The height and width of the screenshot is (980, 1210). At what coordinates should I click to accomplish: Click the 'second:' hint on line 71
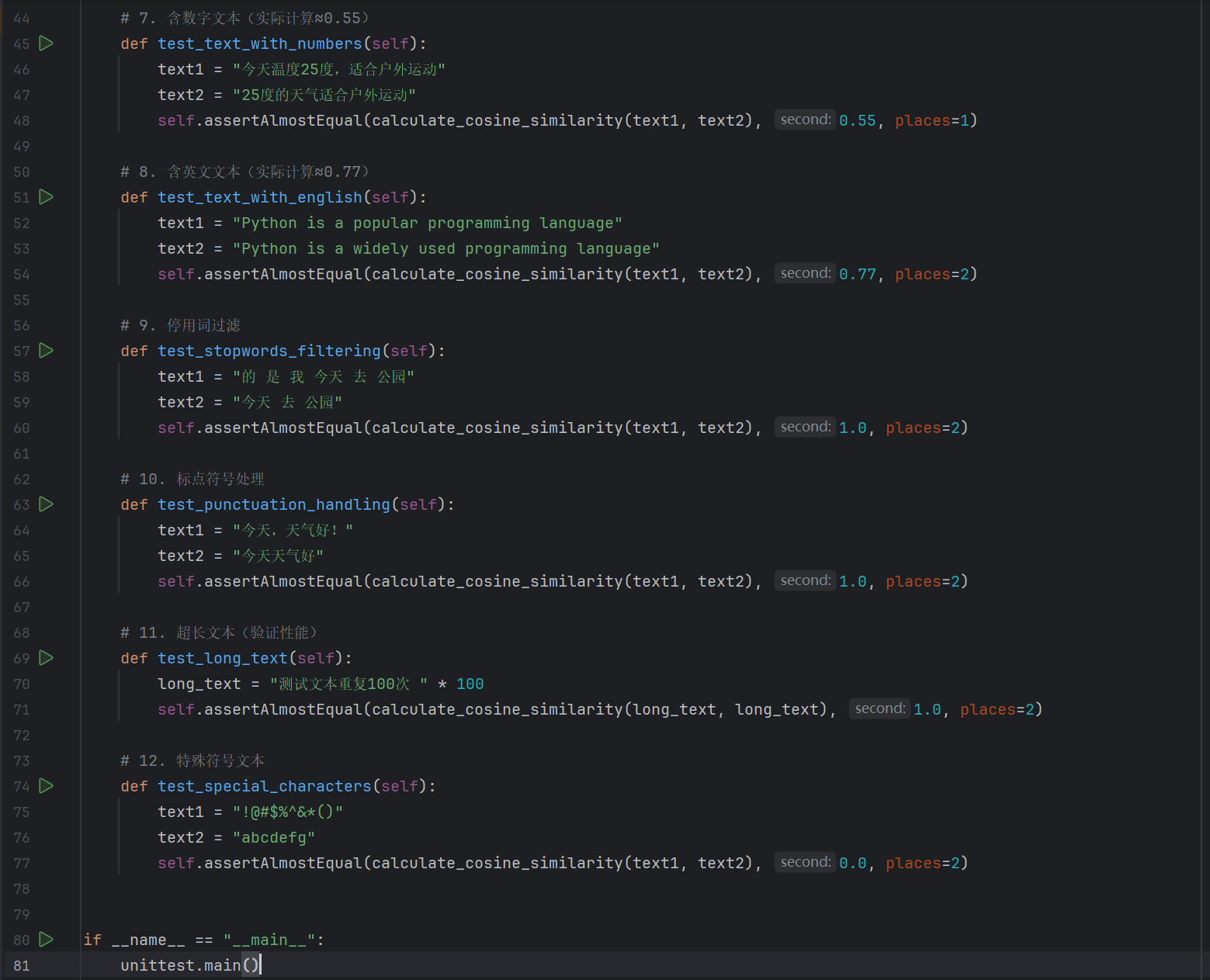tap(880, 708)
